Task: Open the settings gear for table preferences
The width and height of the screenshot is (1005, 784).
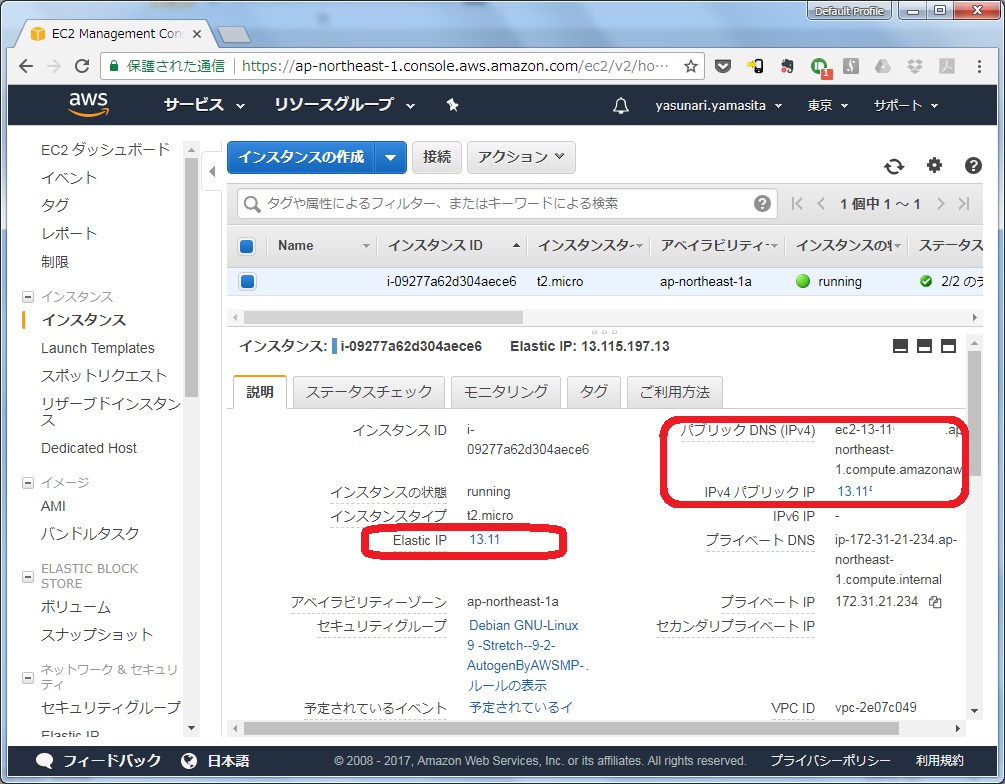Action: [934, 165]
